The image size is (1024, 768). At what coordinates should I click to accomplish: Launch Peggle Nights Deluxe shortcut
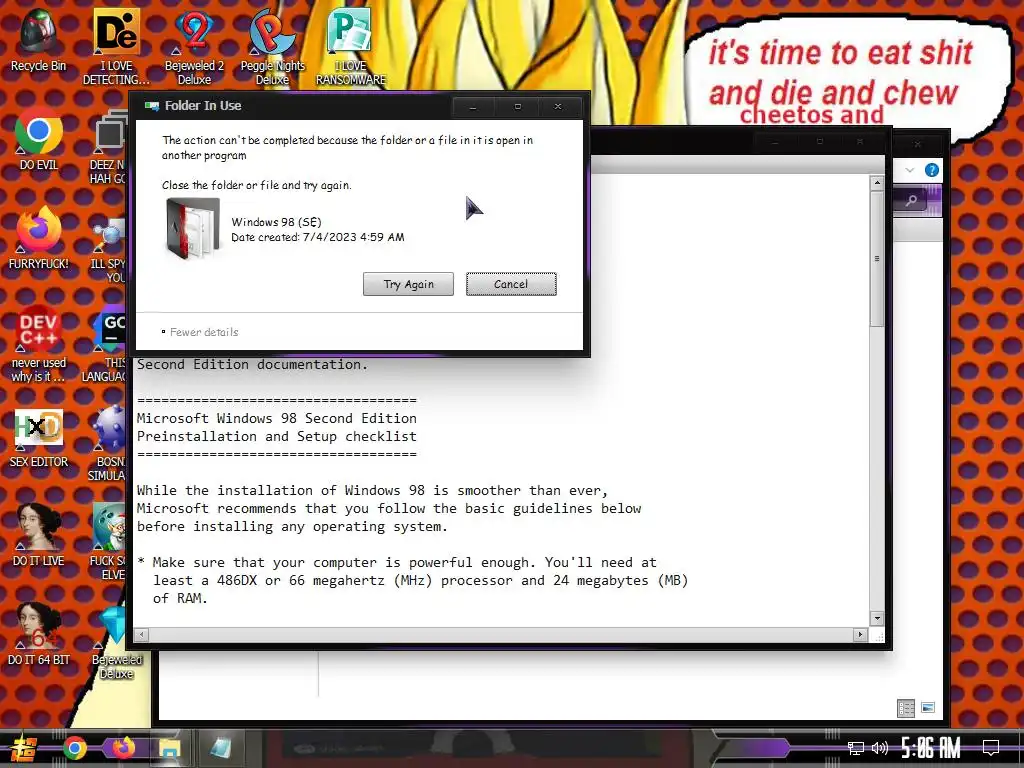[272, 46]
